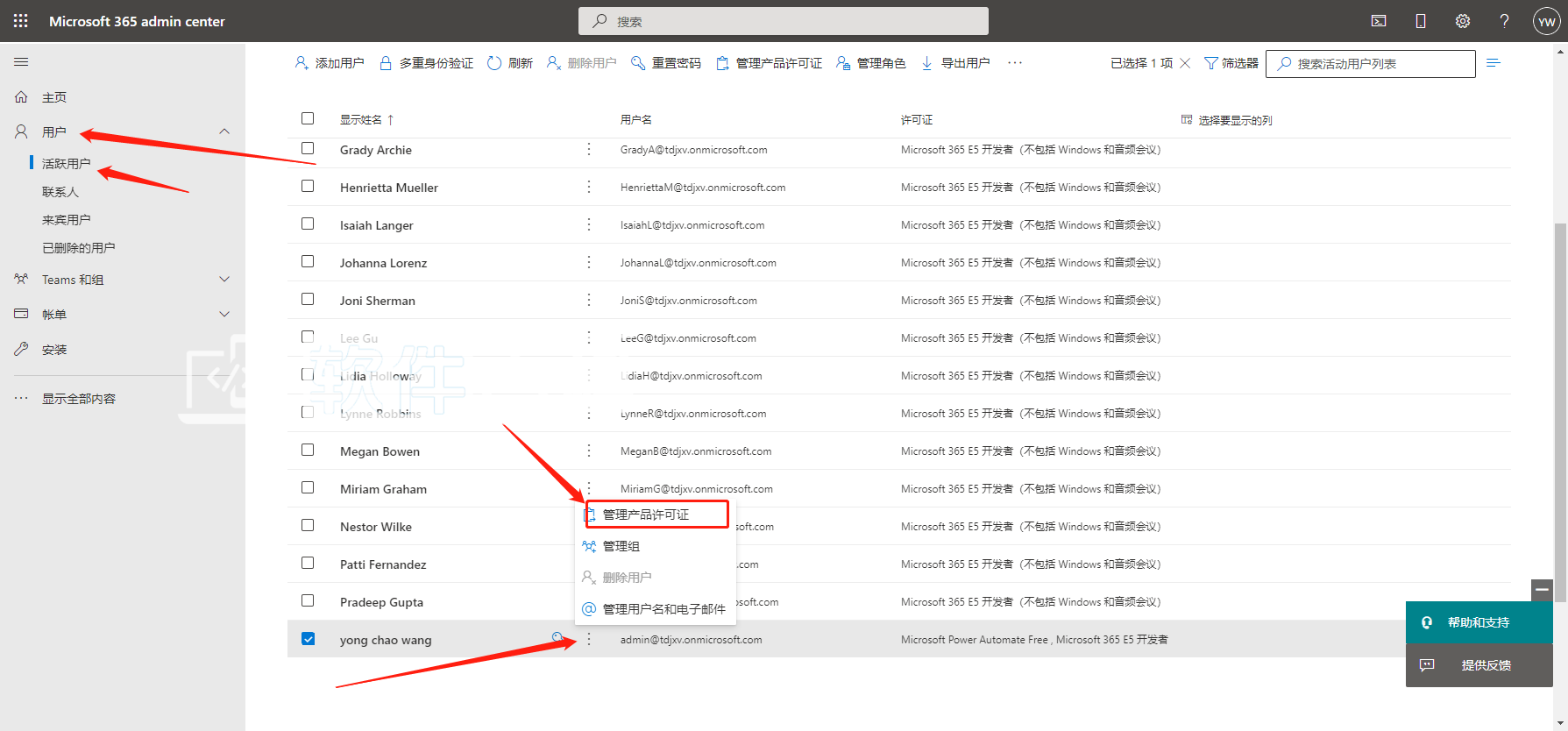Select 管理产品许可证 in context menu

pos(646,515)
